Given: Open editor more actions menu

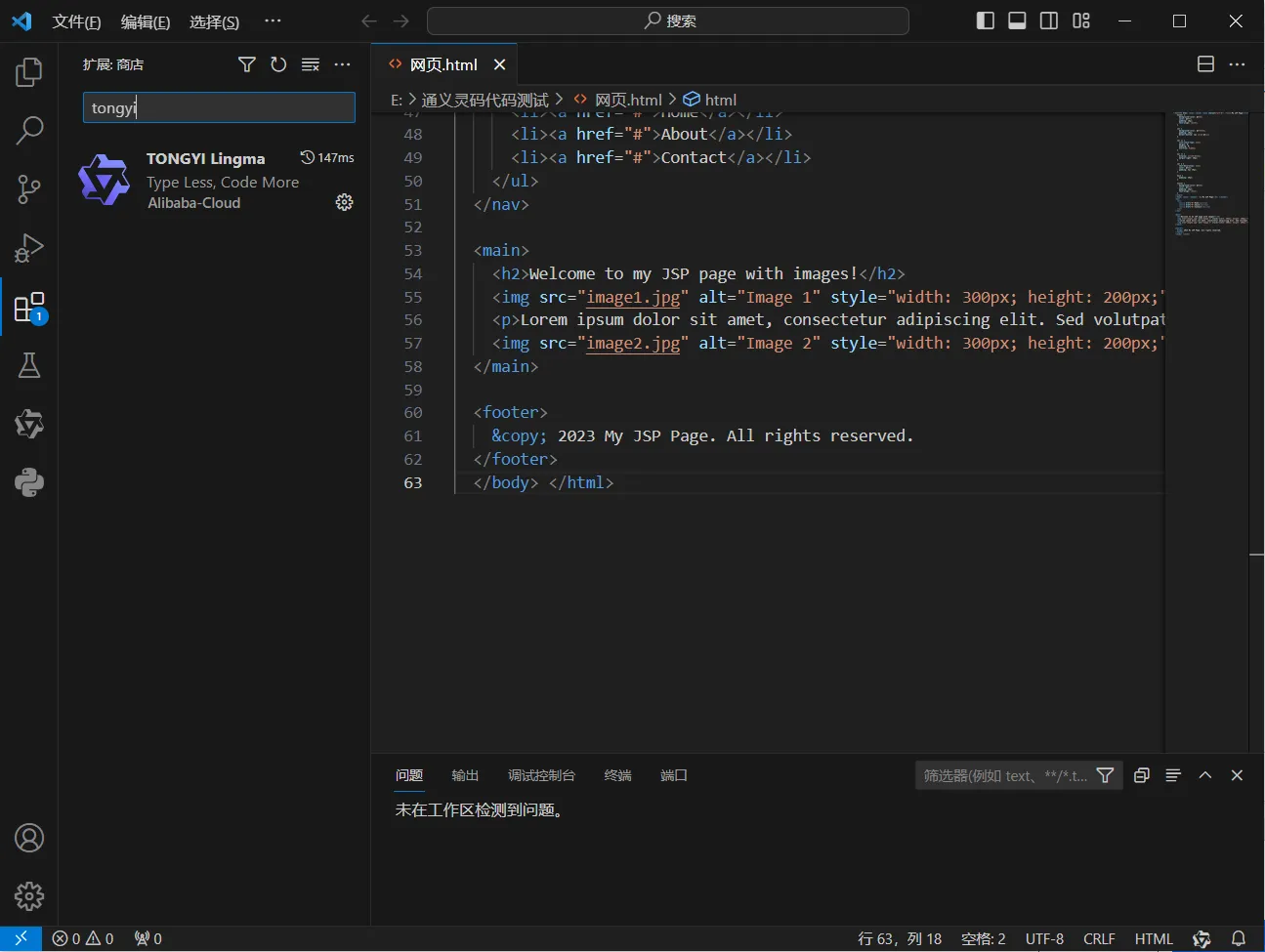Looking at the screenshot, I should (x=1238, y=64).
